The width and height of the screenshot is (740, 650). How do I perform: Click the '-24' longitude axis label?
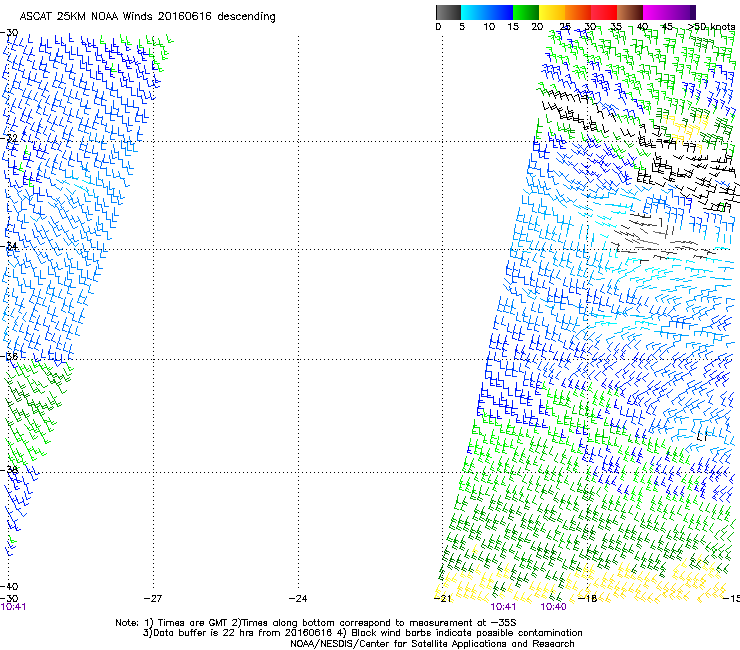pyautogui.click(x=298, y=599)
